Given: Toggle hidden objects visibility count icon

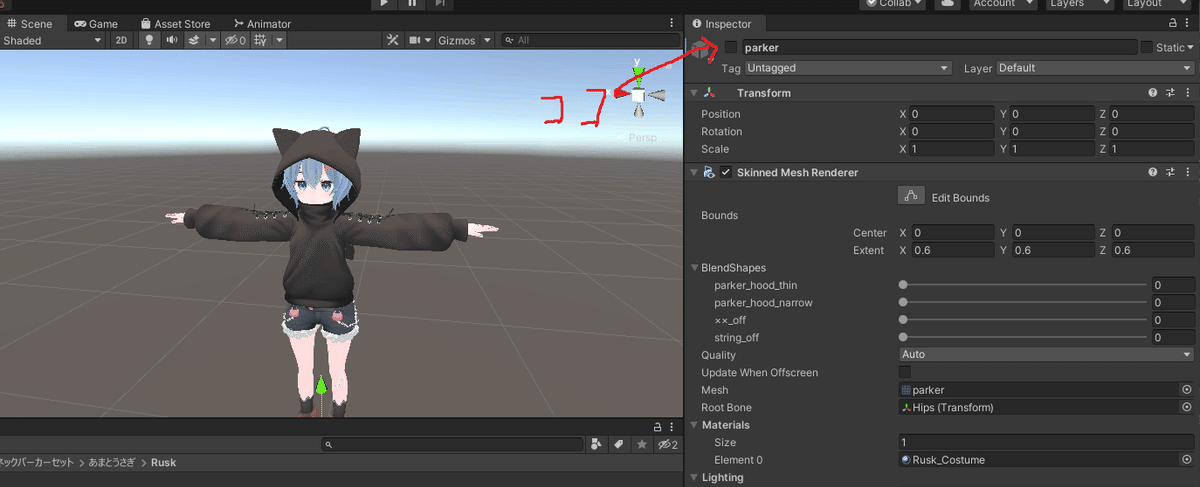Looking at the screenshot, I should pyautogui.click(x=235, y=40).
